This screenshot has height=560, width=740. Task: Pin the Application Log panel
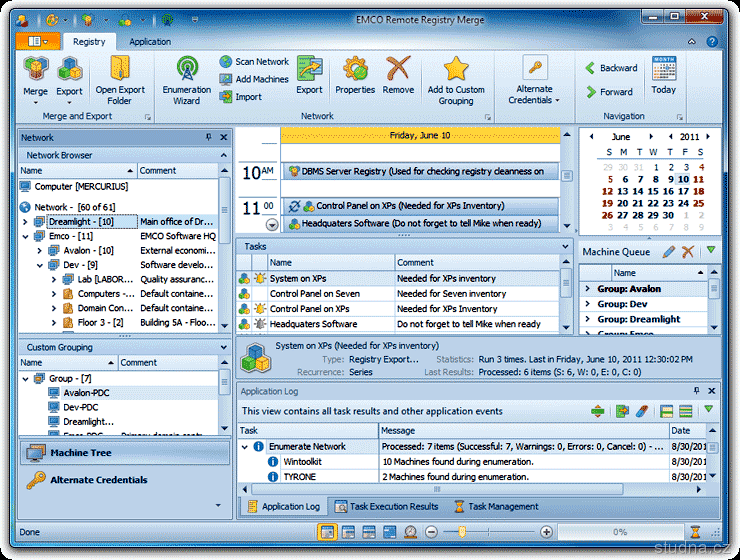click(x=697, y=391)
